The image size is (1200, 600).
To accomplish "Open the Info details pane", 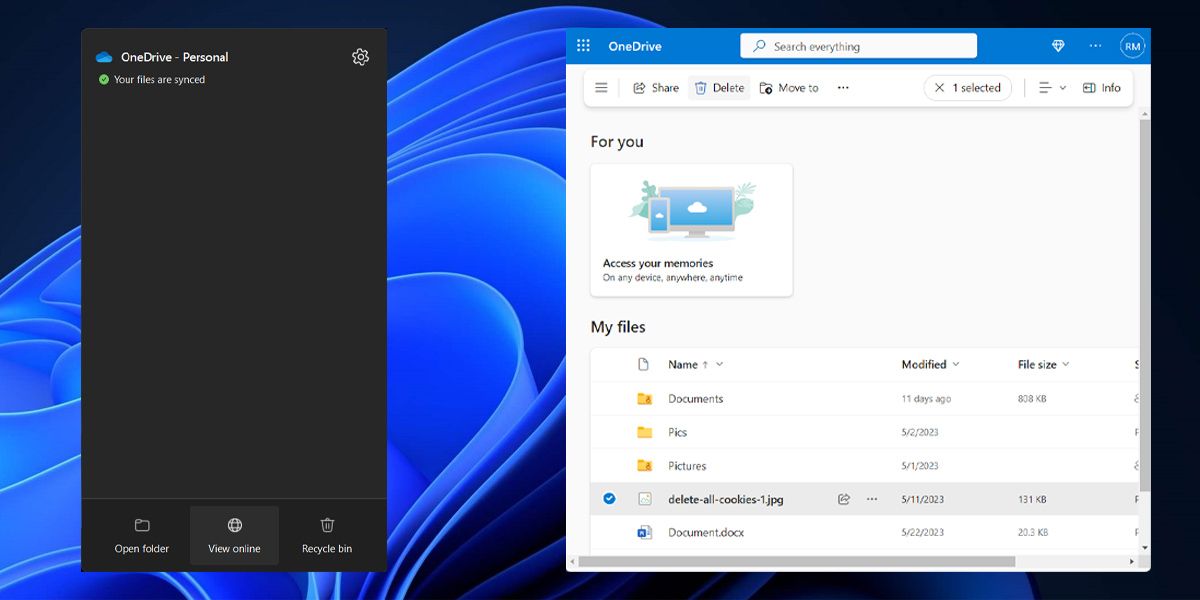I will pyautogui.click(x=1102, y=88).
